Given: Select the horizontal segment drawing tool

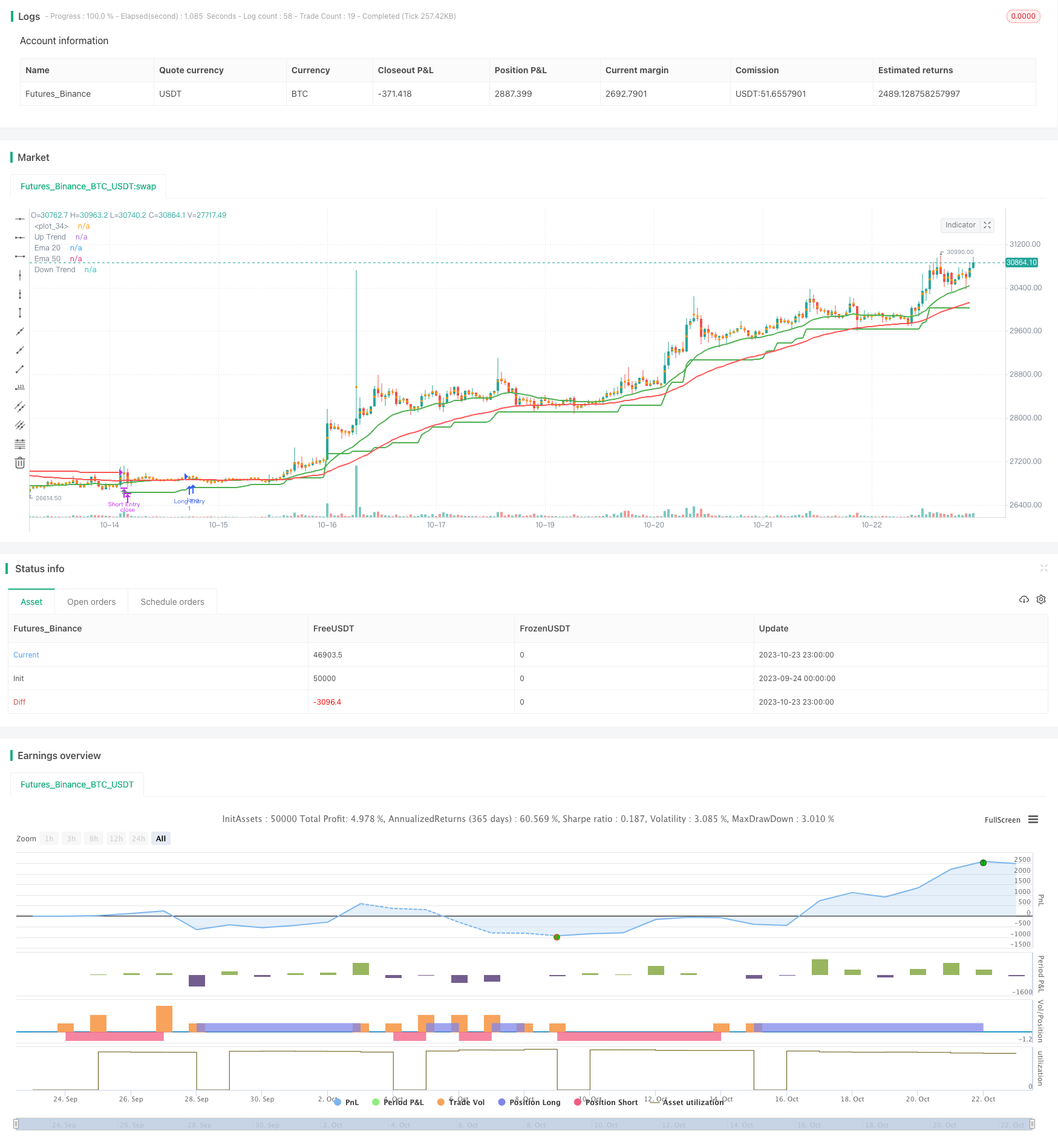Looking at the screenshot, I should click(x=20, y=256).
